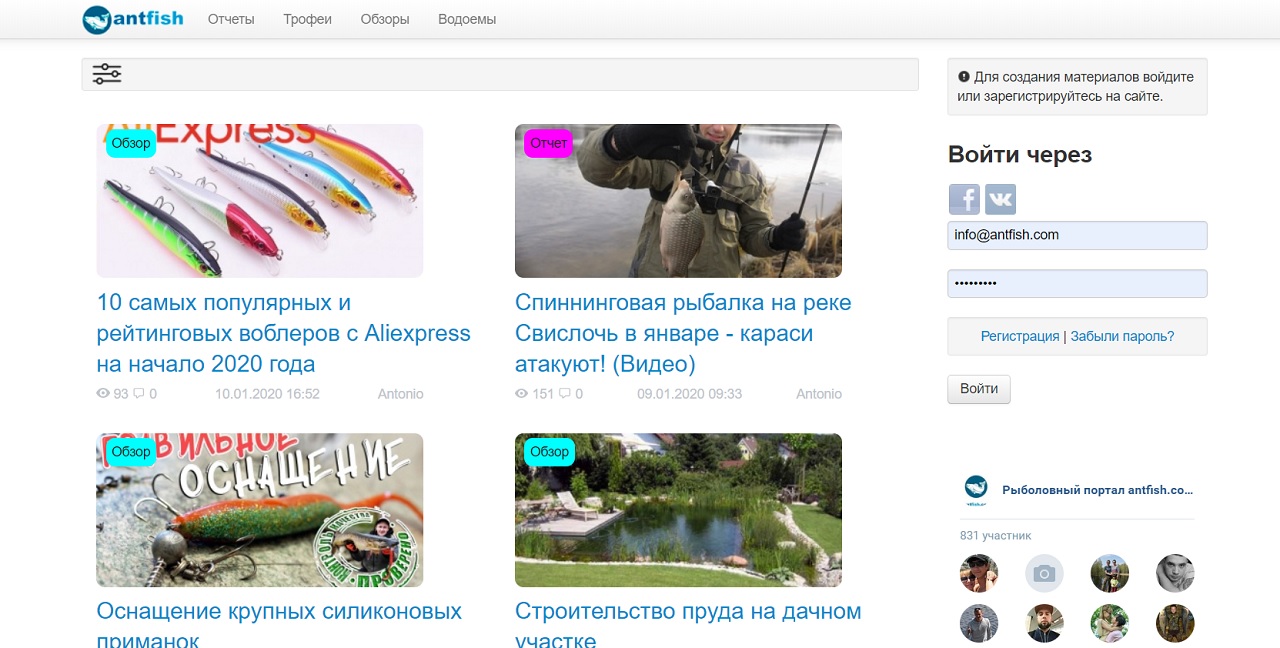1280x648 pixels.
Task: Go to the Обзоры section
Action: 385,19
